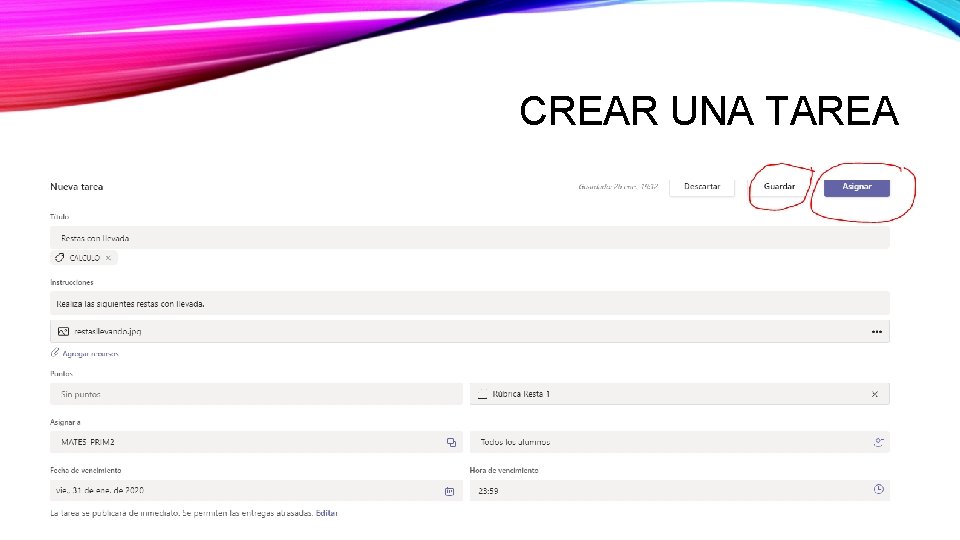Click the image icon of restas llevando.jpg
The width and height of the screenshot is (960, 540).
[63, 332]
